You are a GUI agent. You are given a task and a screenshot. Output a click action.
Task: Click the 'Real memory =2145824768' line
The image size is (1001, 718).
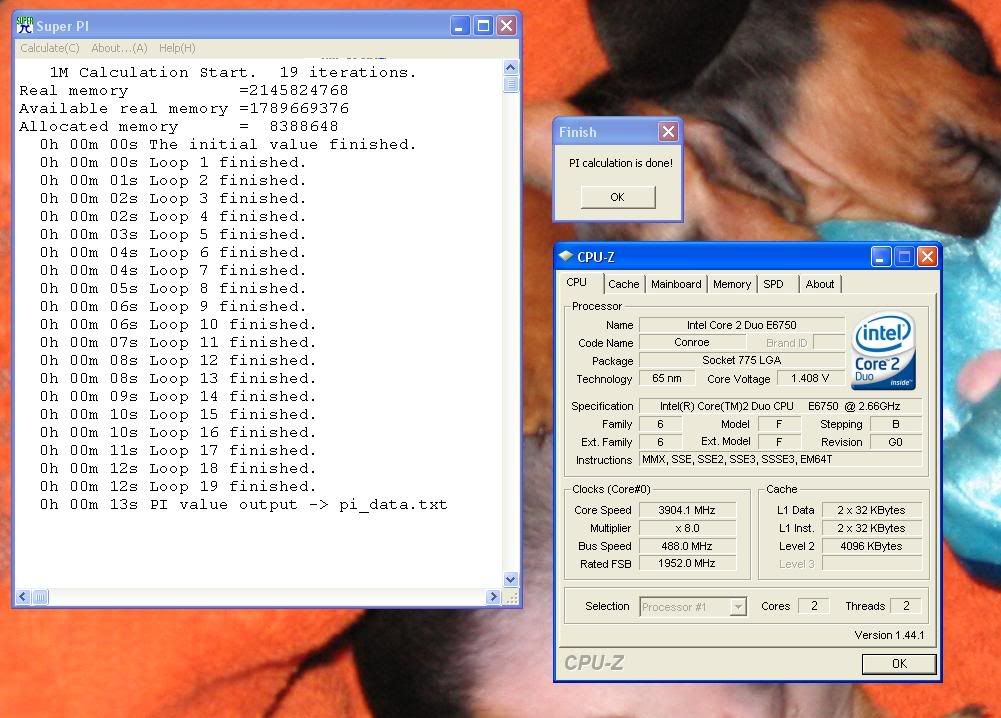184,90
